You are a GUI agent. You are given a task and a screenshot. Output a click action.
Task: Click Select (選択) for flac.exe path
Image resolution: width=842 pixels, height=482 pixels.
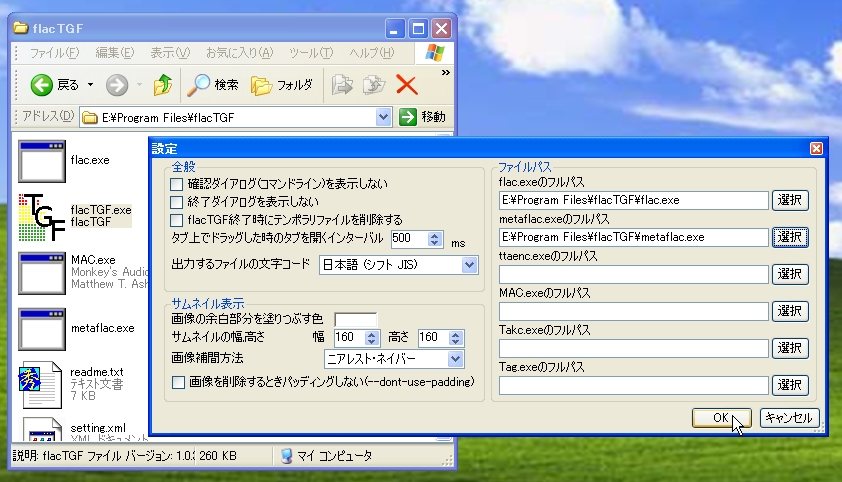click(x=790, y=200)
